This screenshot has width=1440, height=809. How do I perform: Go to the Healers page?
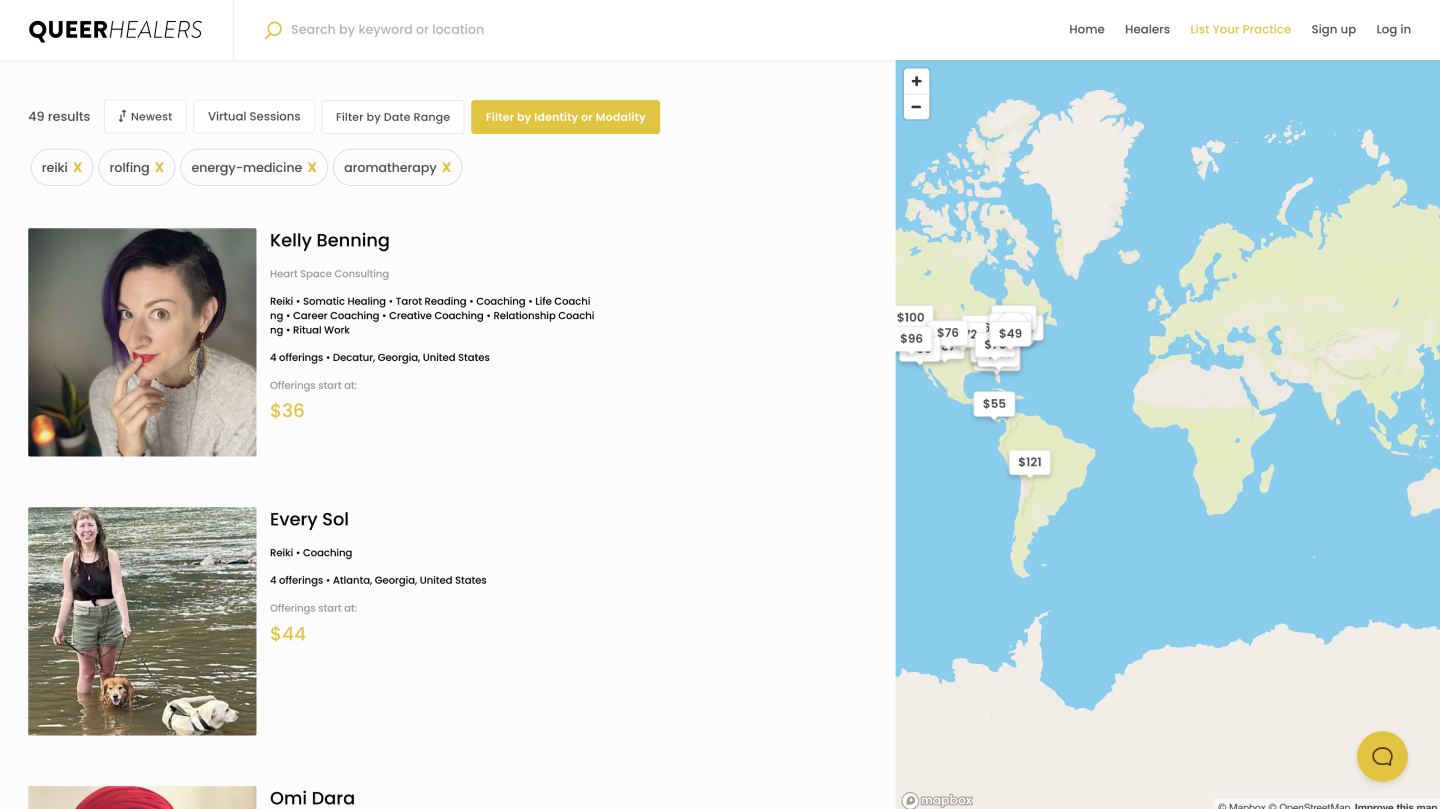[x=1147, y=30]
